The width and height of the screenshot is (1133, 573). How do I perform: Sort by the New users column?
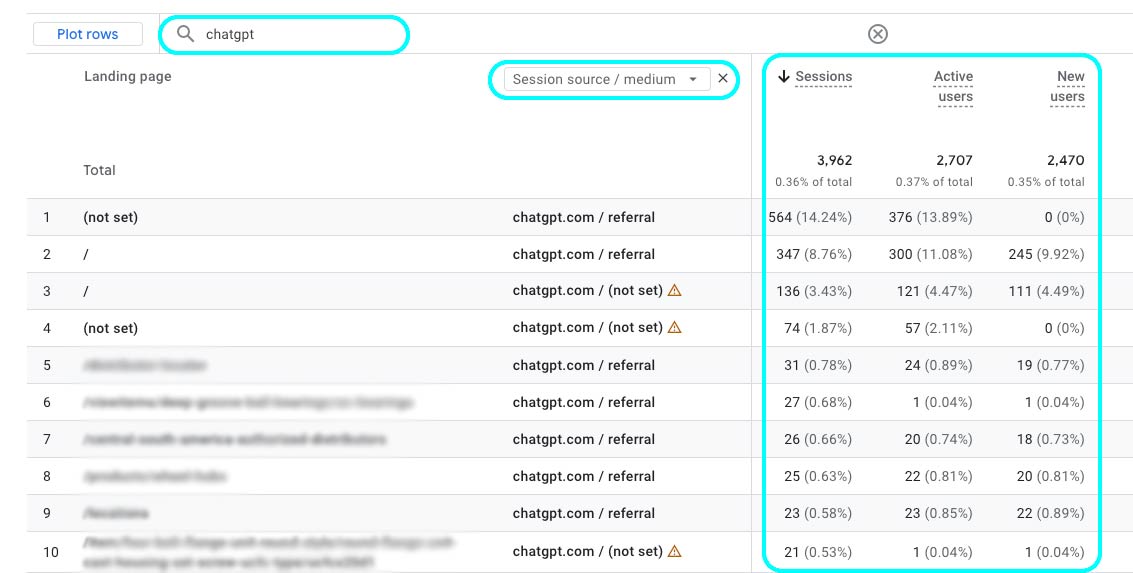coord(1069,87)
